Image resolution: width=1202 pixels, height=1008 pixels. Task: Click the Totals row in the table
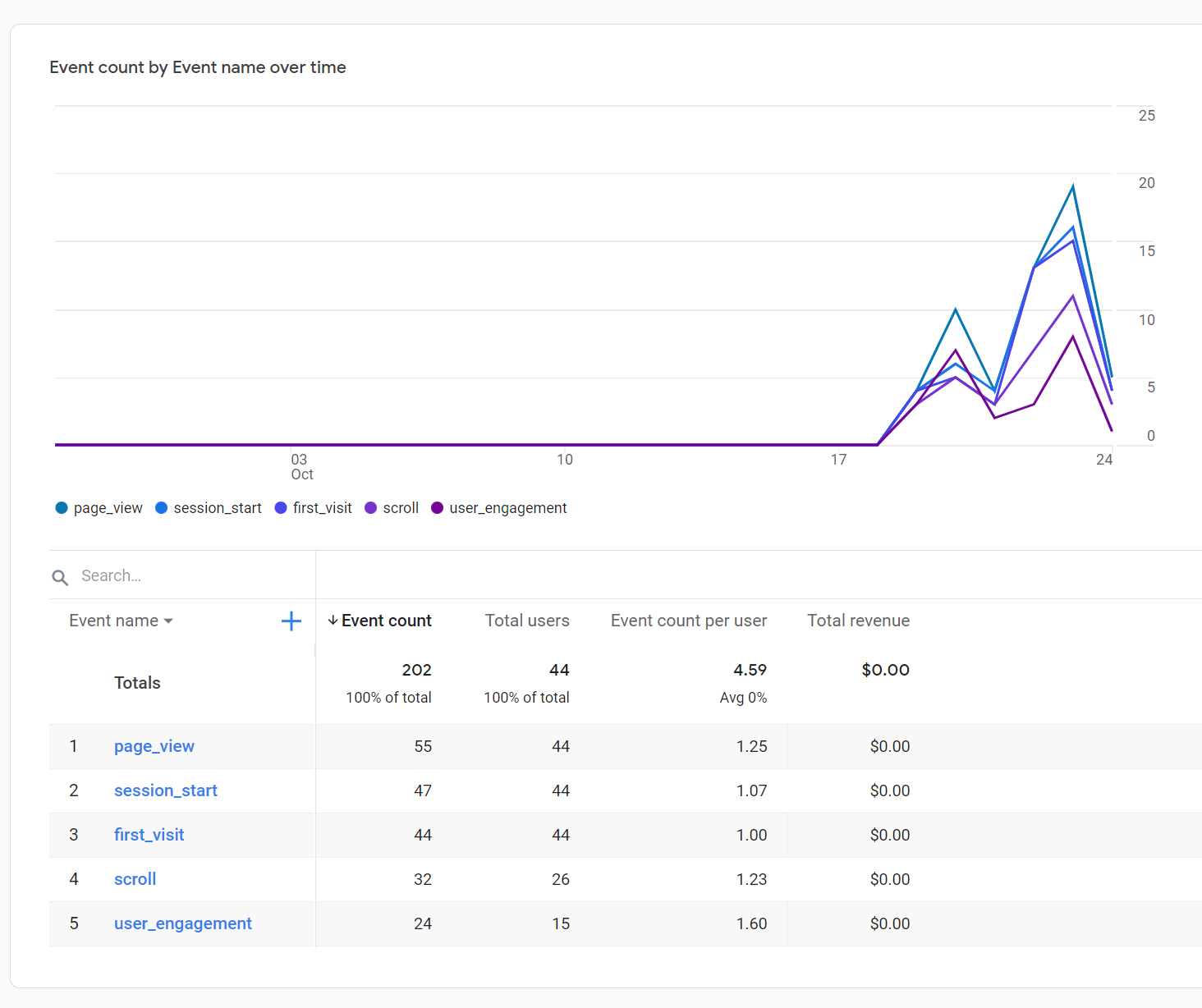136,682
